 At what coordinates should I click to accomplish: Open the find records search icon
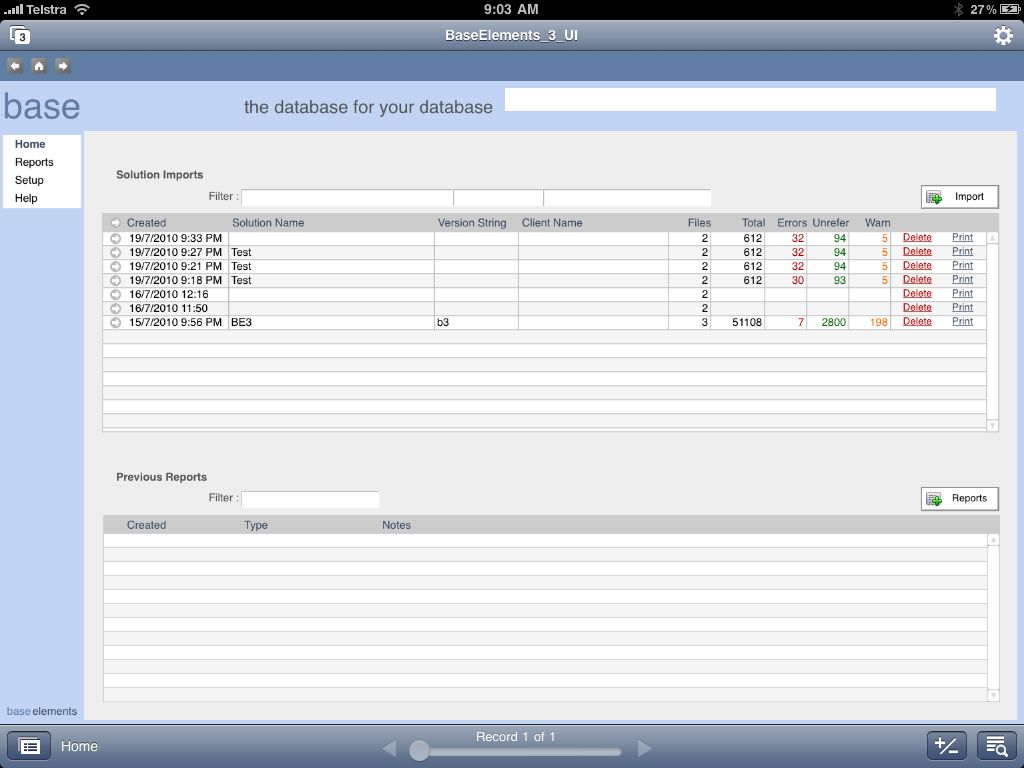click(x=996, y=746)
